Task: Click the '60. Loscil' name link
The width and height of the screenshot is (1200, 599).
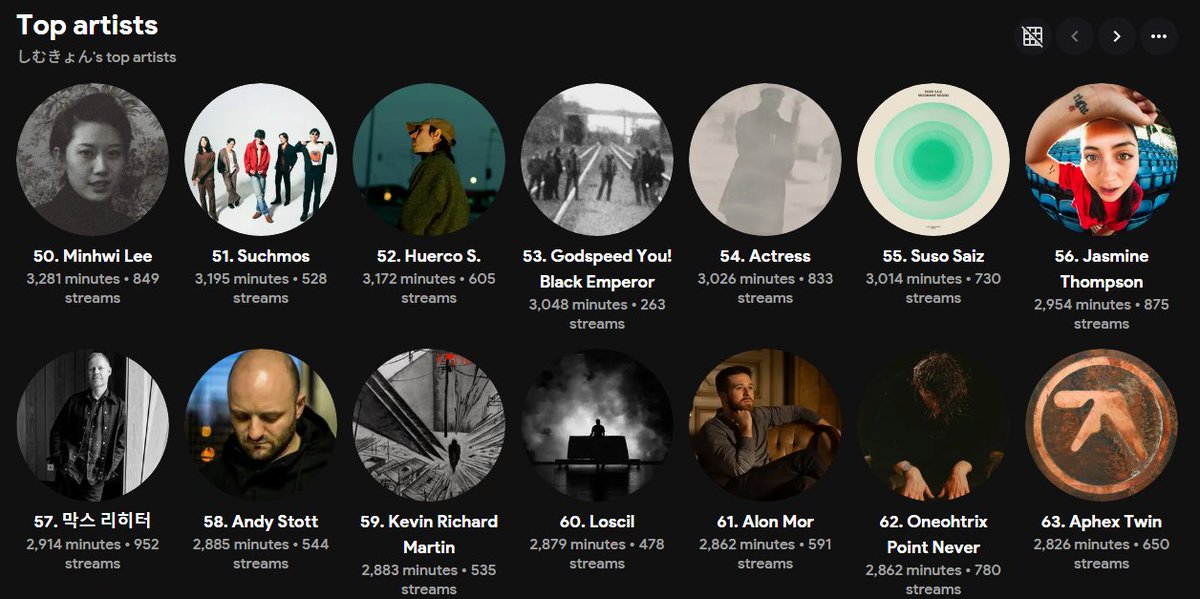Action: [597, 521]
